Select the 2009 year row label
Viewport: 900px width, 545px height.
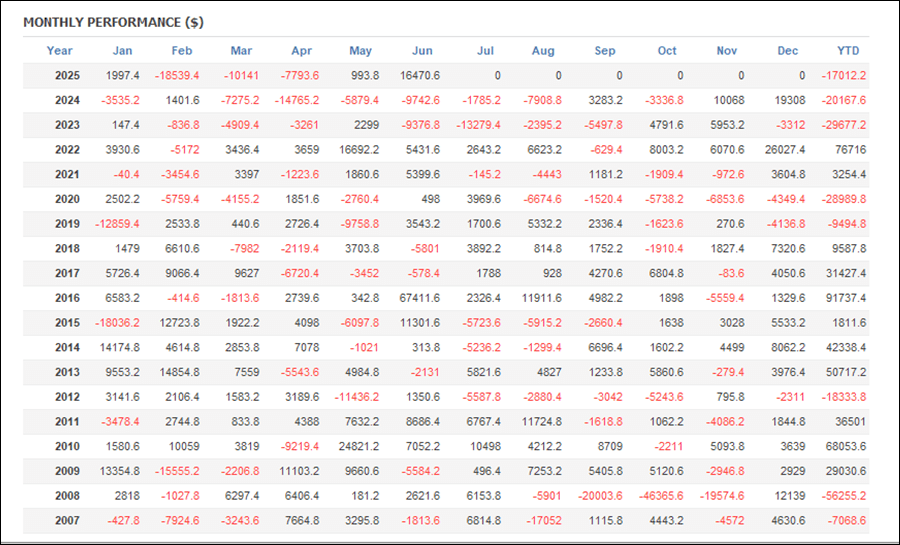point(67,470)
